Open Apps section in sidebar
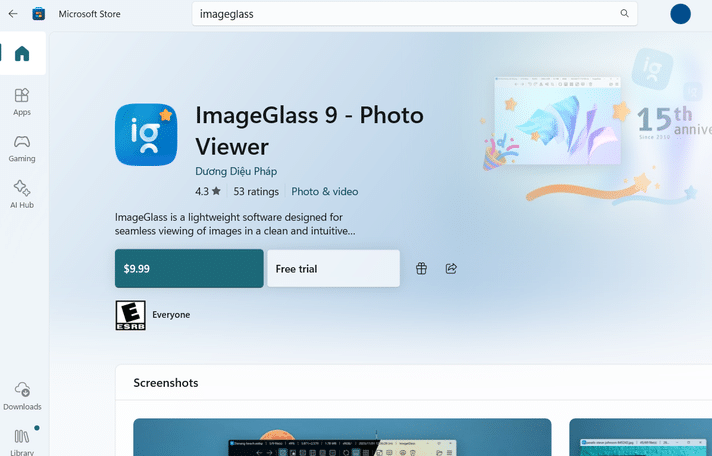 click(x=22, y=102)
